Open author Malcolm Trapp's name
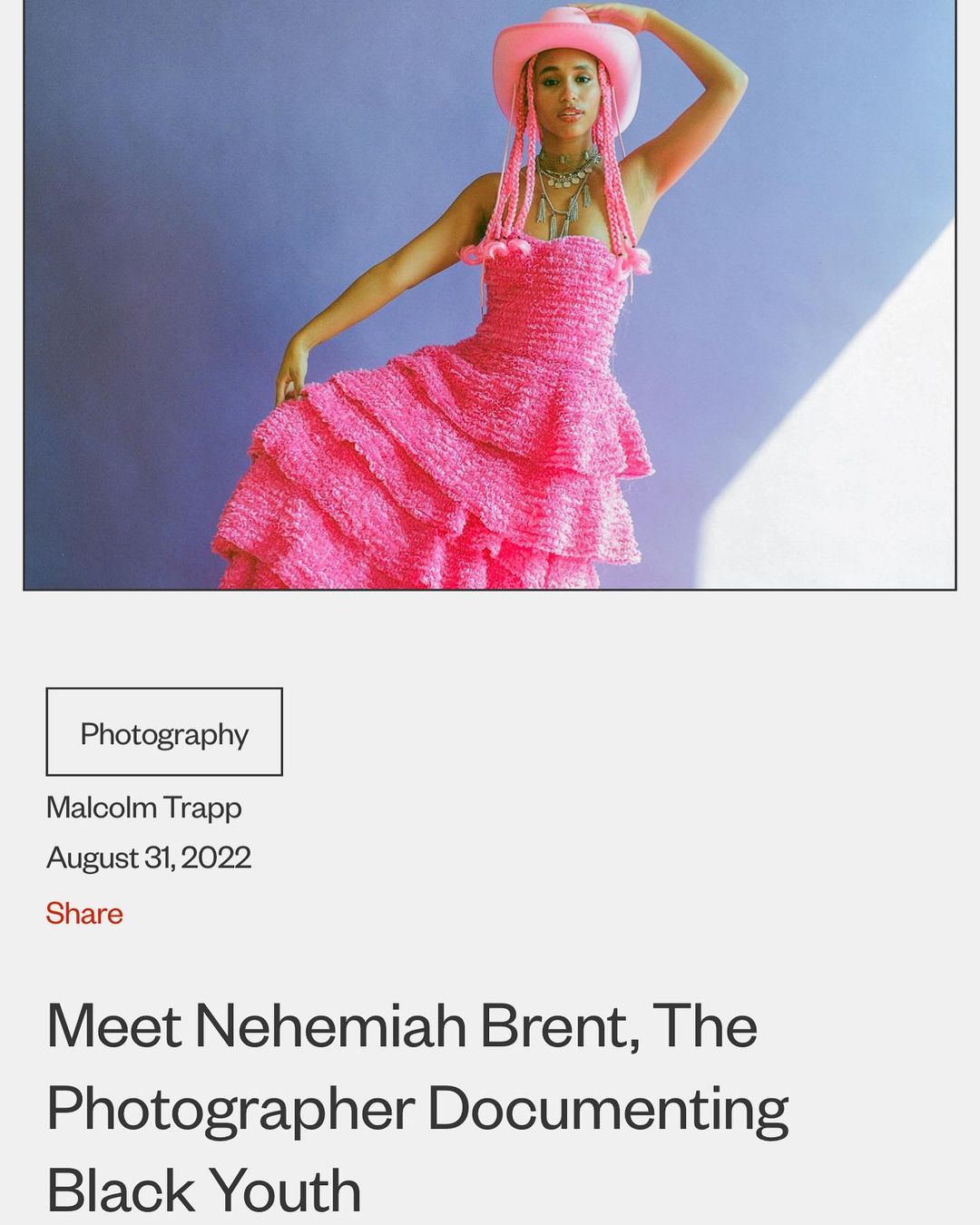Screen dimensions: 980x1225 pyautogui.click(x=144, y=807)
